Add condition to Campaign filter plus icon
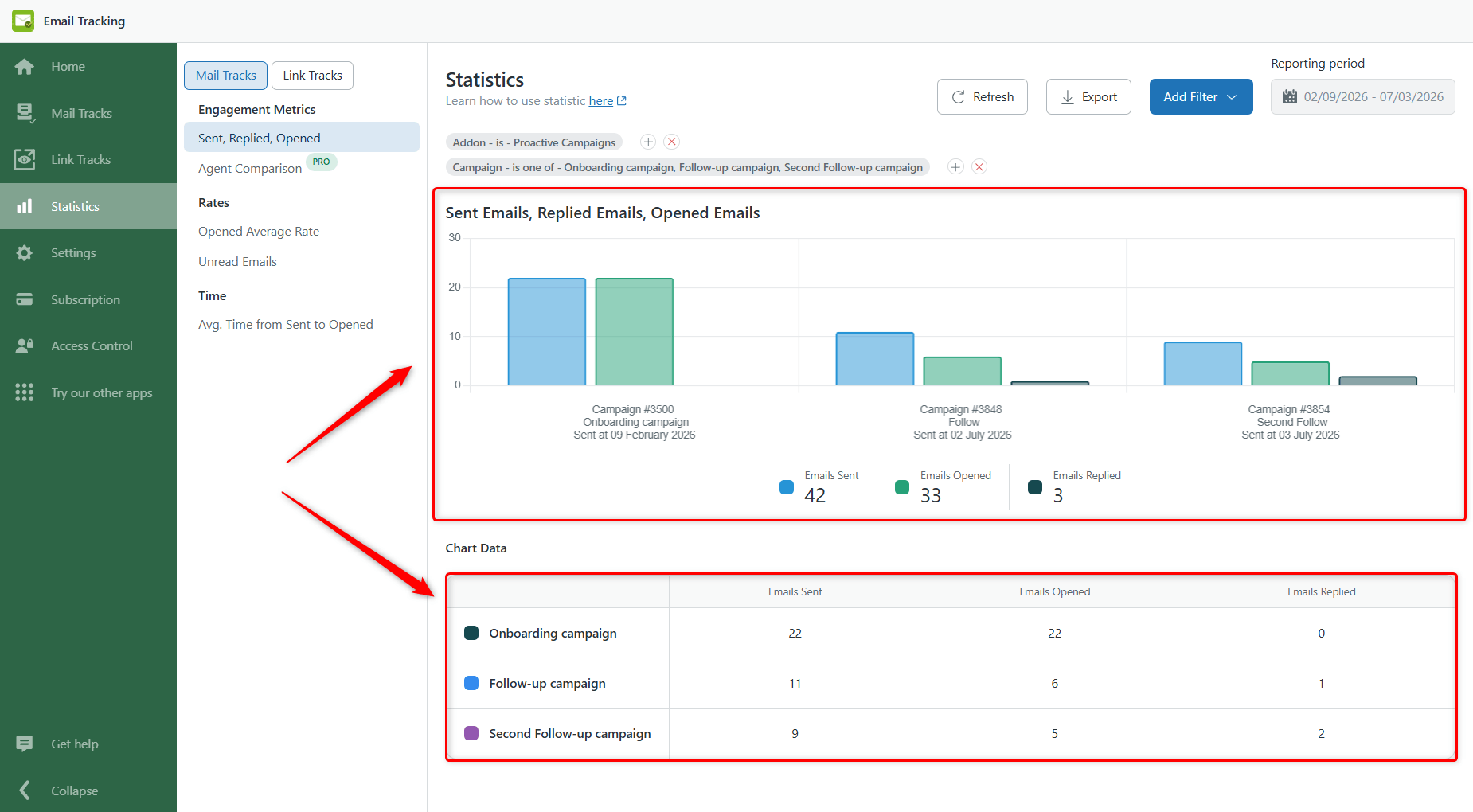This screenshot has height=812, width=1473. (x=955, y=166)
